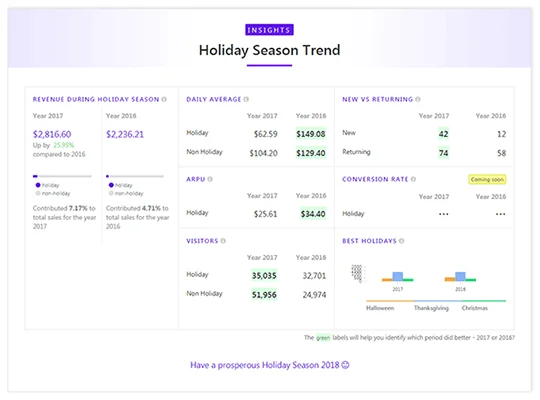Click the 2017 holiday legend dot
Viewport: 540px width, 400px height.
38,185
